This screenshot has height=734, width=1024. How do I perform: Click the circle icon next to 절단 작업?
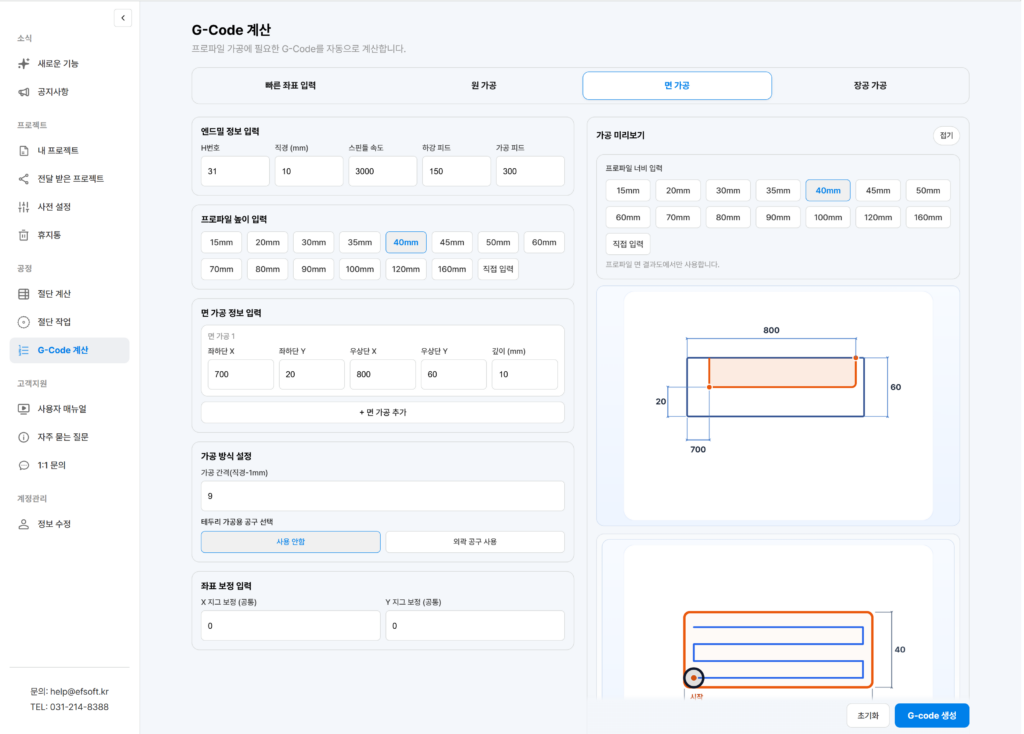coord(24,322)
